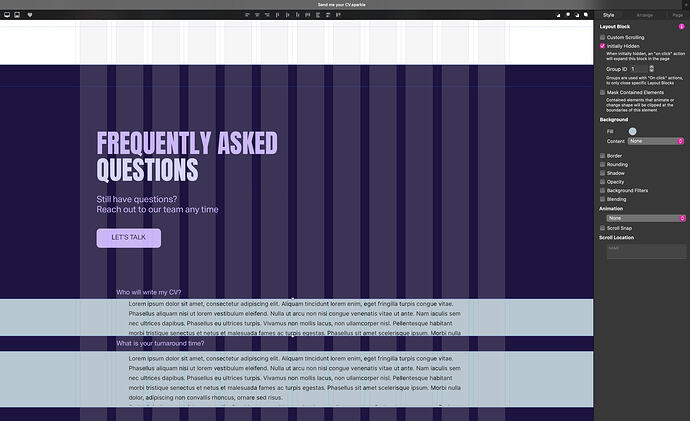Switch to the Style tab
The image size is (690, 421).
(609, 15)
